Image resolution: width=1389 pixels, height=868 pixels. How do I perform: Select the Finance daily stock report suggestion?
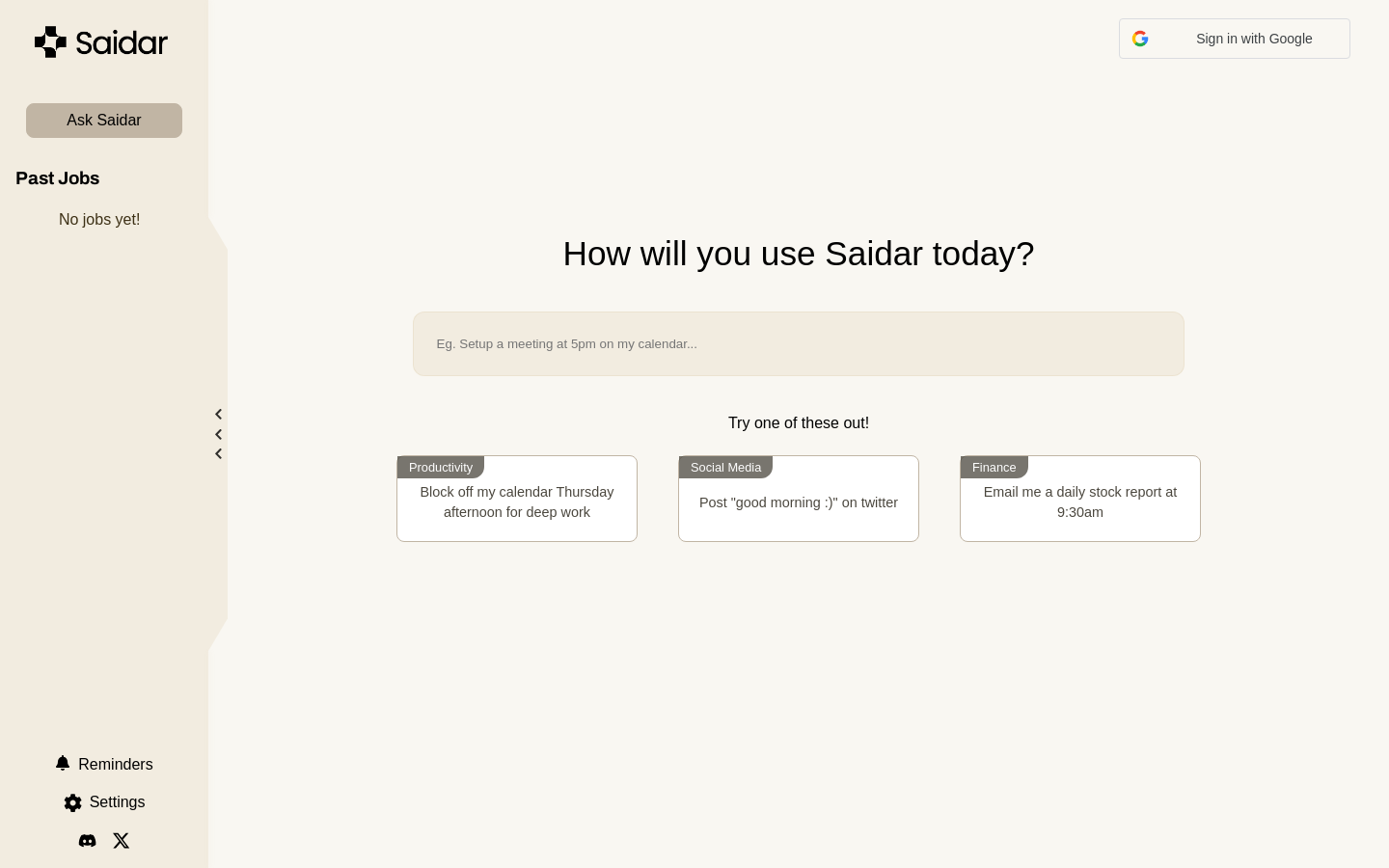(1080, 499)
